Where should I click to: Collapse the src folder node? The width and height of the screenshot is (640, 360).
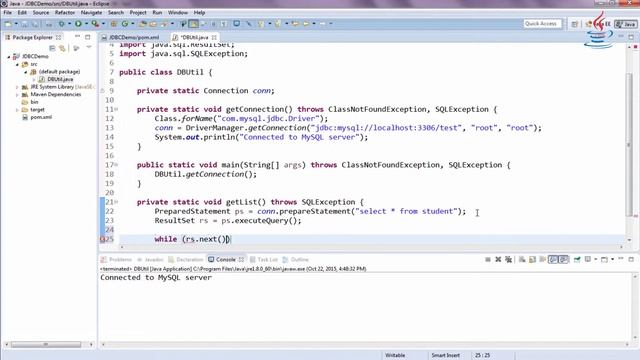click(x=17, y=64)
